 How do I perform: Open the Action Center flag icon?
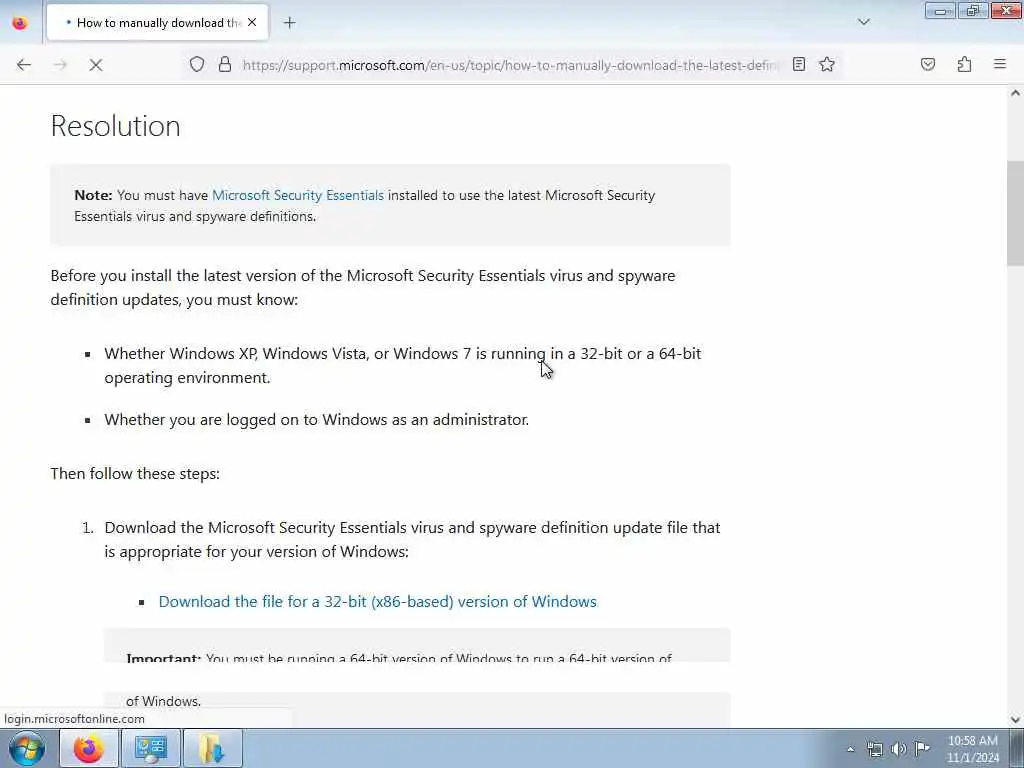tap(922, 749)
